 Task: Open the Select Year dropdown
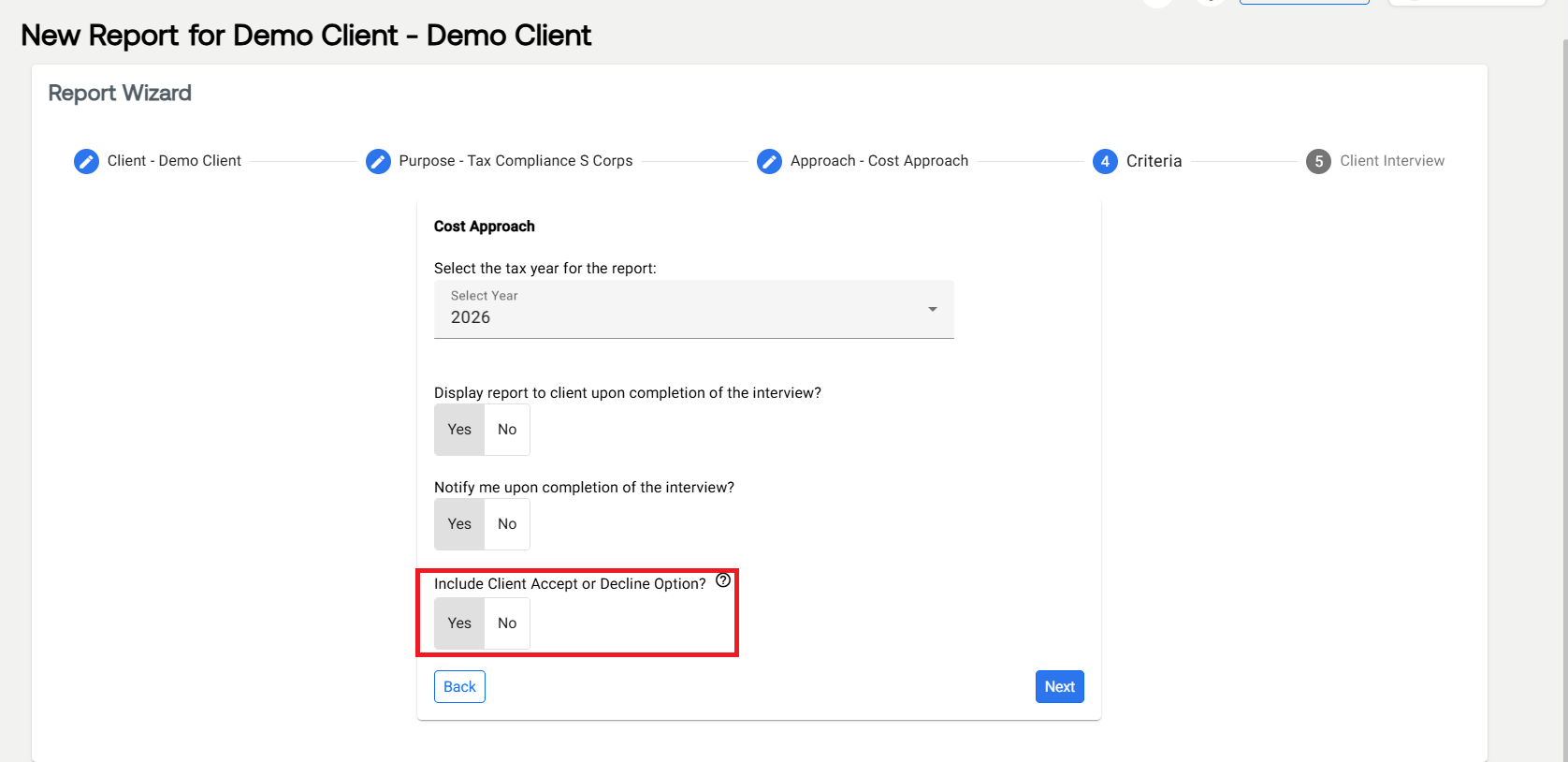(x=694, y=309)
